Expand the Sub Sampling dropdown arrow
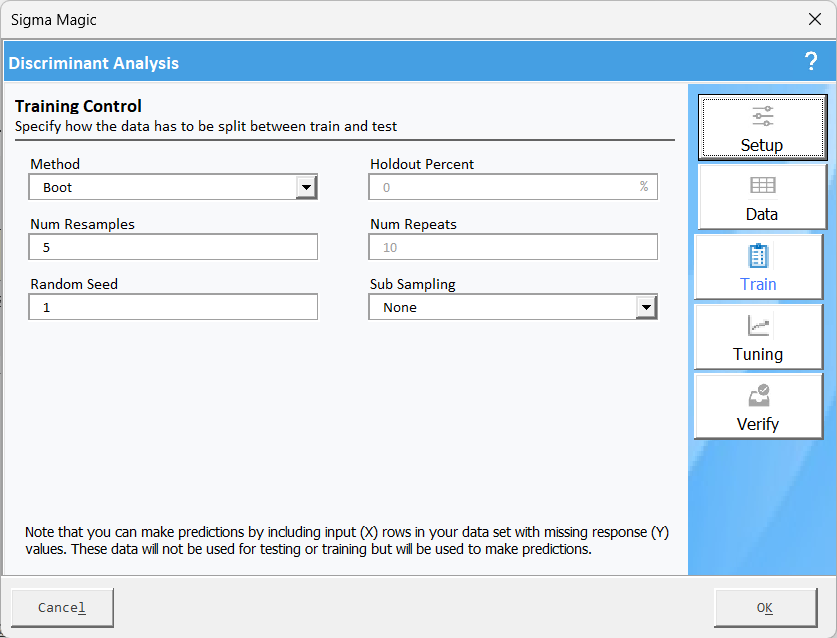837x638 pixels. coord(647,307)
